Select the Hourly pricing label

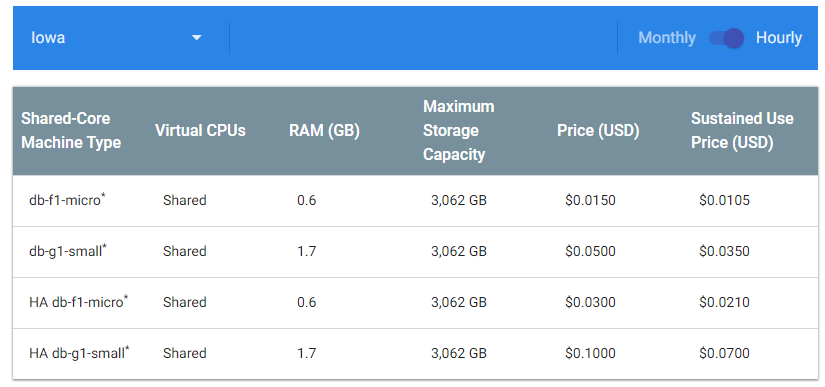779,38
